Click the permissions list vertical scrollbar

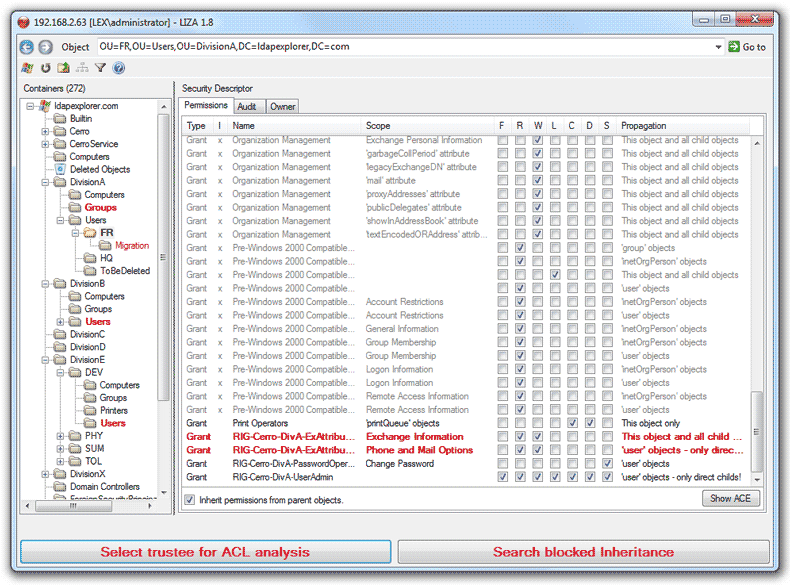click(x=757, y=300)
